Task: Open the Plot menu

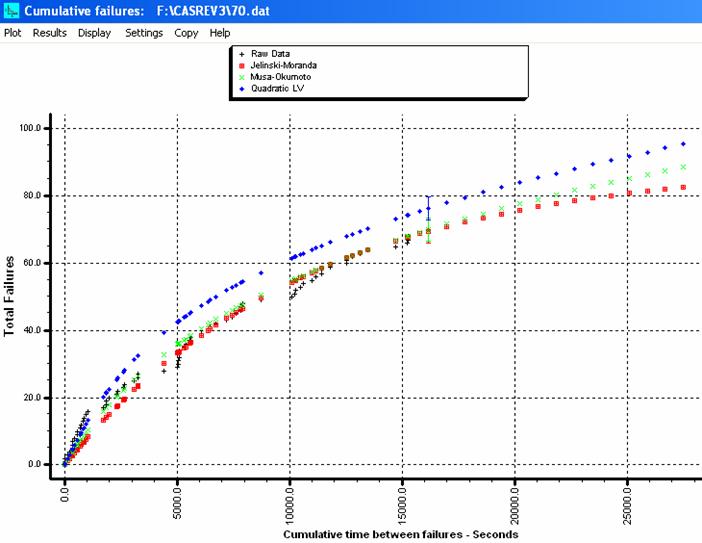Action: click(13, 33)
